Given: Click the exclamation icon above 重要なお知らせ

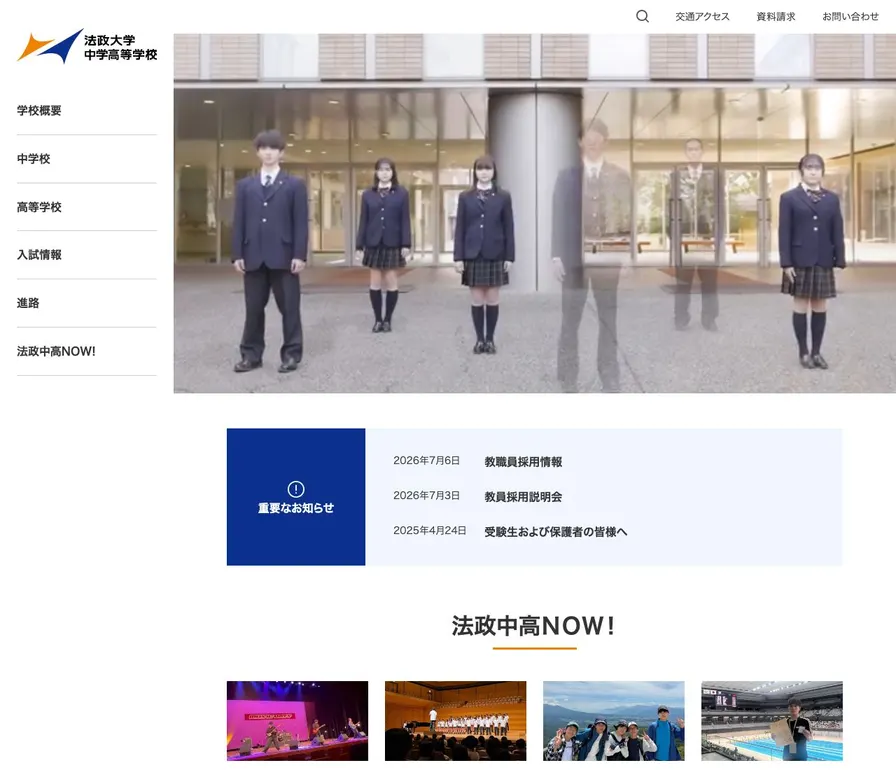Looking at the screenshot, I should tap(295, 489).
